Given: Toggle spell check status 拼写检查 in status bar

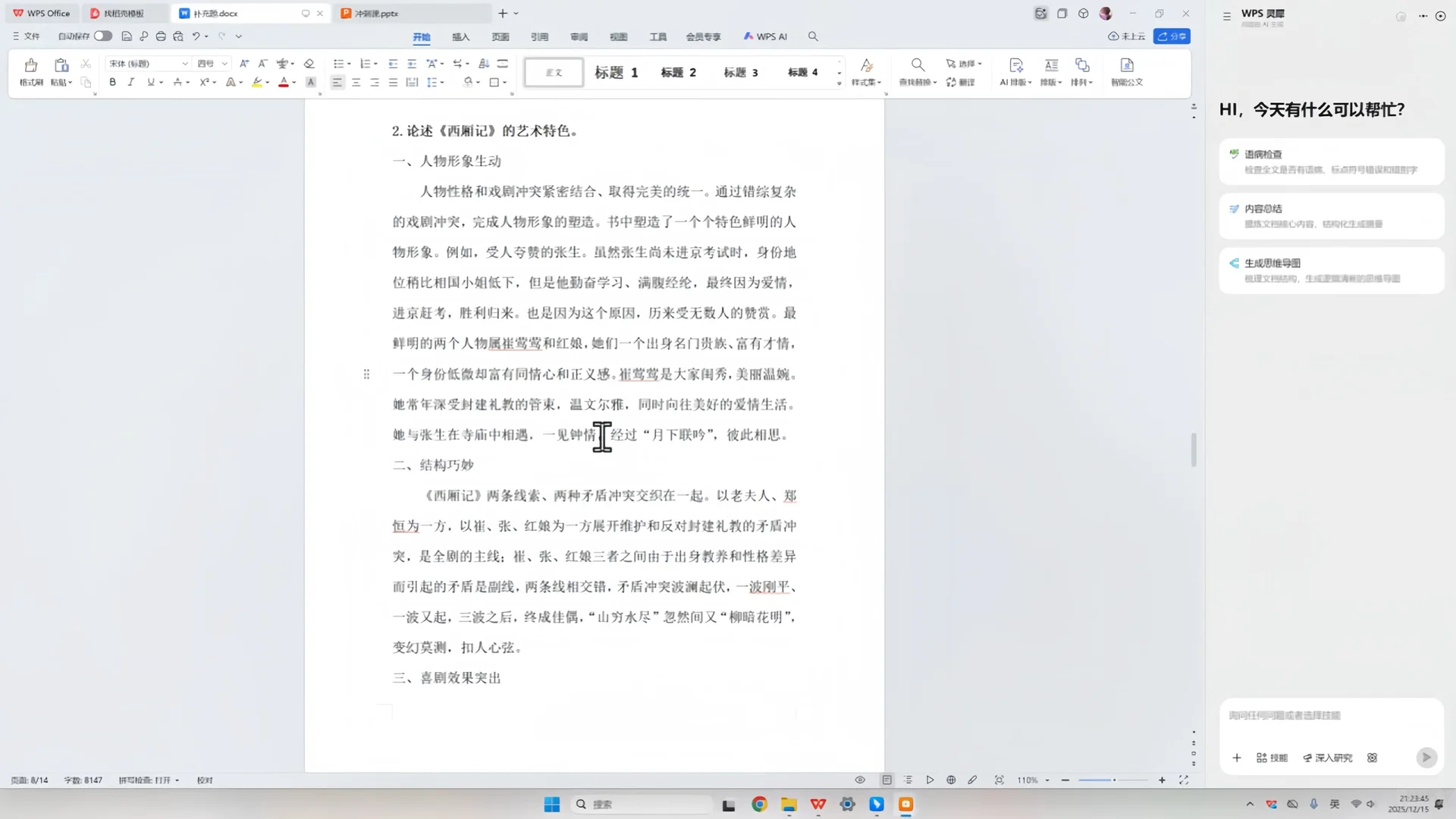Looking at the screenshot, I should click(x=148, y=780).
